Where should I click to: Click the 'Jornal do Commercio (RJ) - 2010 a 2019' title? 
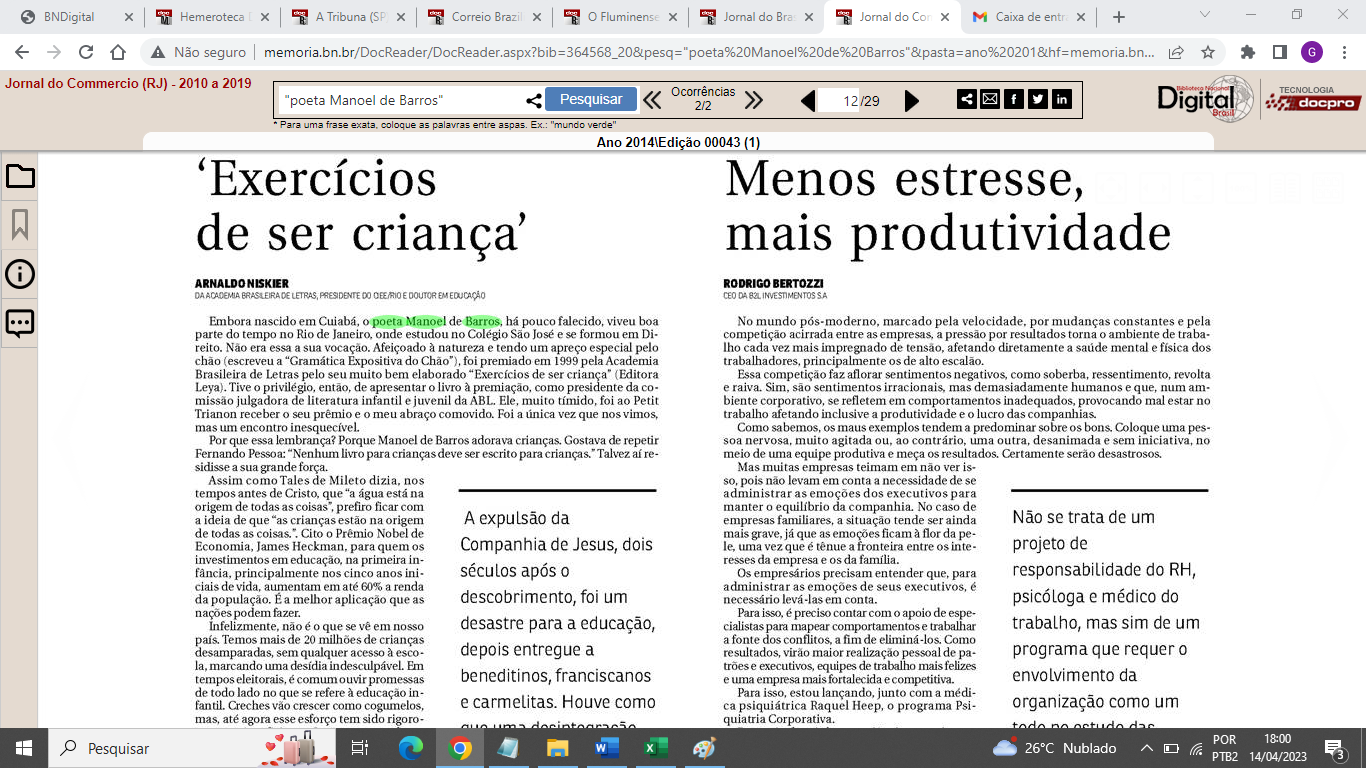[x=128, y=83]
